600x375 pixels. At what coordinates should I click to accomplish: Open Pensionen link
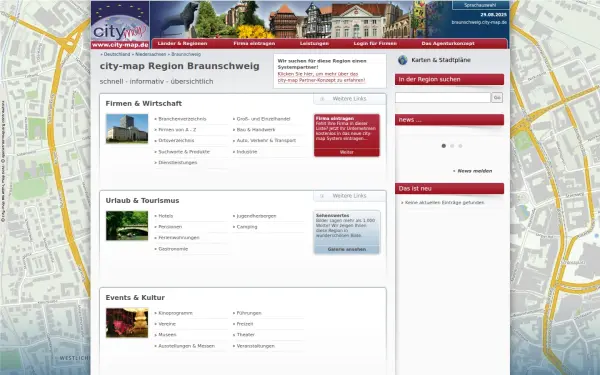pos(170,227)
